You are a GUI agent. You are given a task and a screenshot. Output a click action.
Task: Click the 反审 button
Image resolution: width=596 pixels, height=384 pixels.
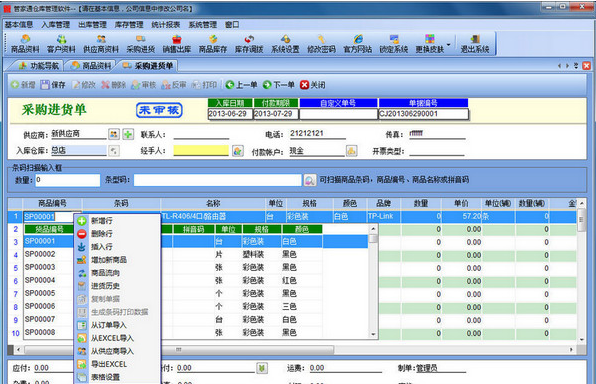click(174, 85)
